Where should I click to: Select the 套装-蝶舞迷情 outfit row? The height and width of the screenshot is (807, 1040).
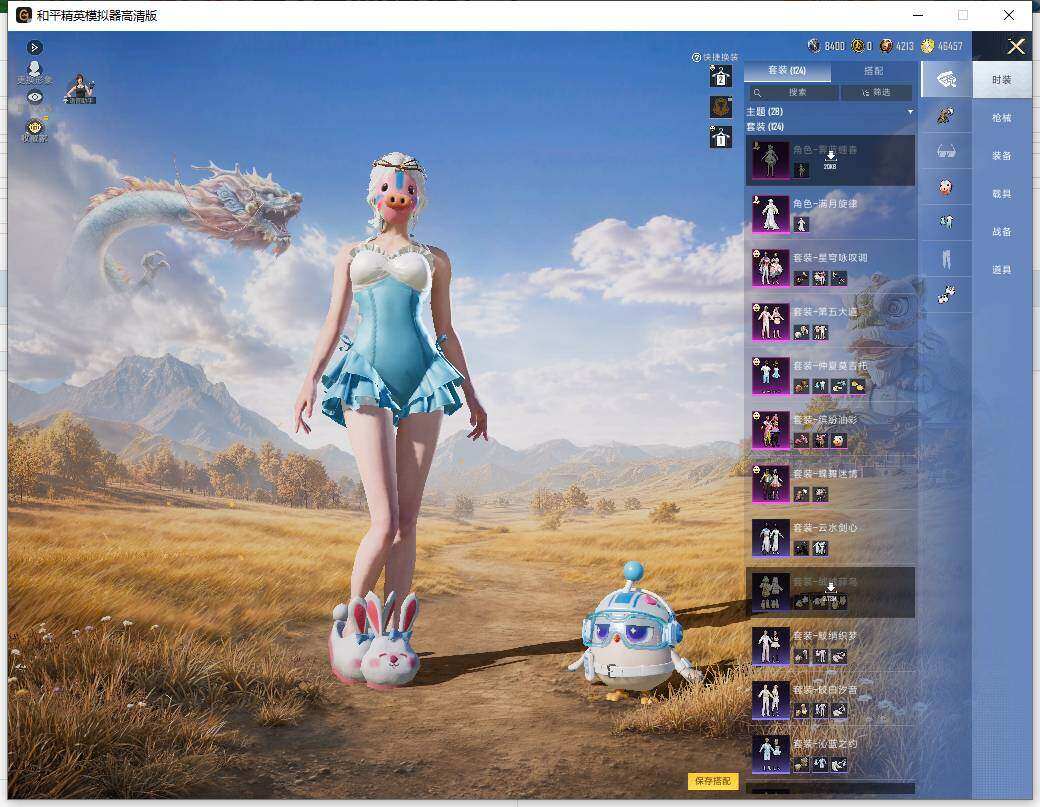click(x=830, y=483)
